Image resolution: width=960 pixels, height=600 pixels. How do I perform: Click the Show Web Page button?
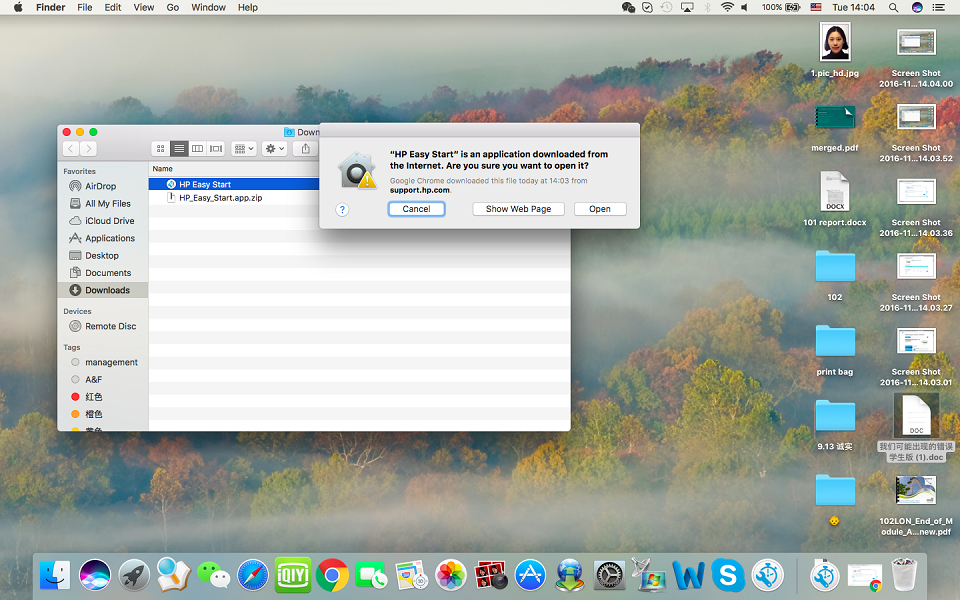click(518, 209)
